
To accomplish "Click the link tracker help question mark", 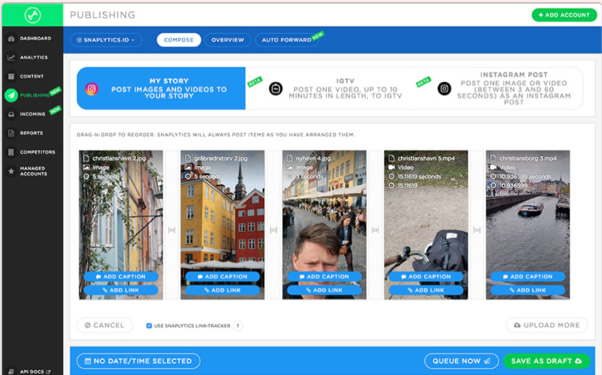I will point(238,326).
